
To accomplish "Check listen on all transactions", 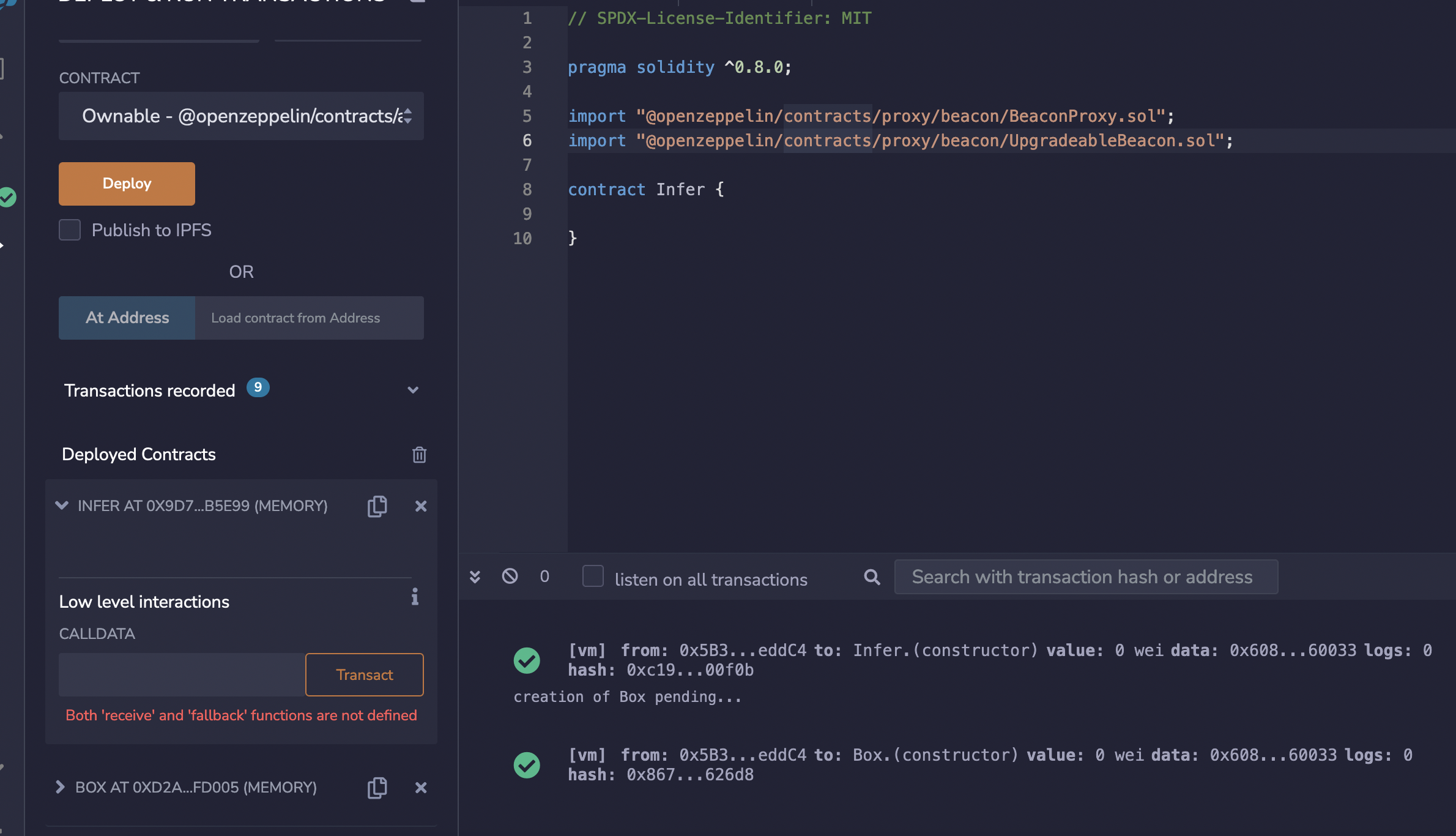I will [593, 577].
